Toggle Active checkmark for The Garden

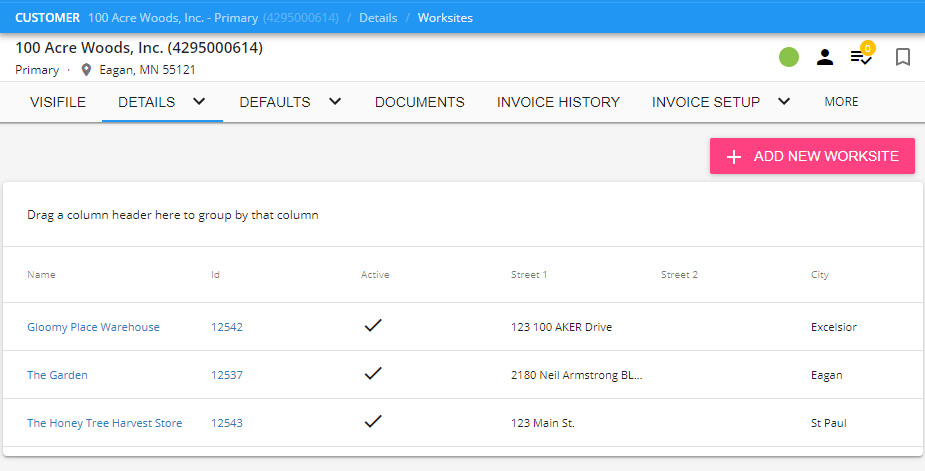tap(374, 374)
